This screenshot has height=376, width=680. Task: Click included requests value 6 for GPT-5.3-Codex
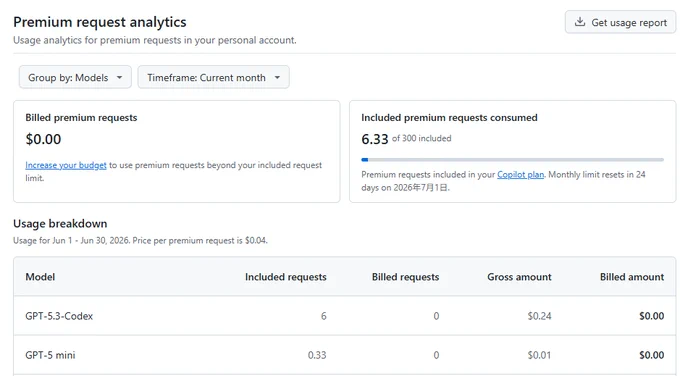point(324,316)
